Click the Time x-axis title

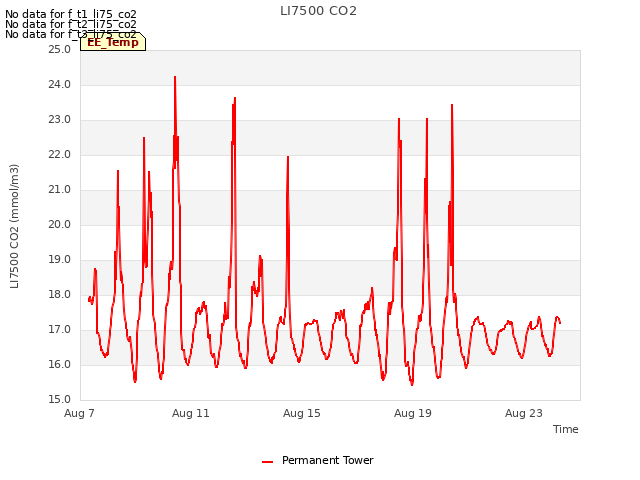[565, 429]
